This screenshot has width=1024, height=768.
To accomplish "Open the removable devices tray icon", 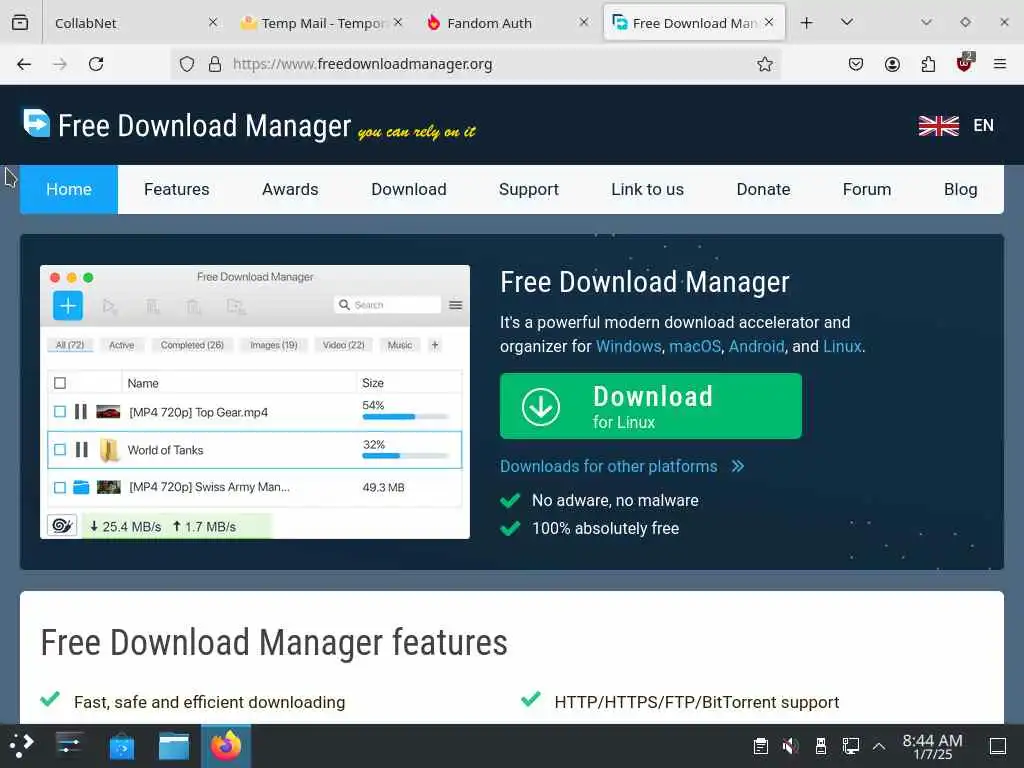I will pyautogui.click(x=821, y=746).
